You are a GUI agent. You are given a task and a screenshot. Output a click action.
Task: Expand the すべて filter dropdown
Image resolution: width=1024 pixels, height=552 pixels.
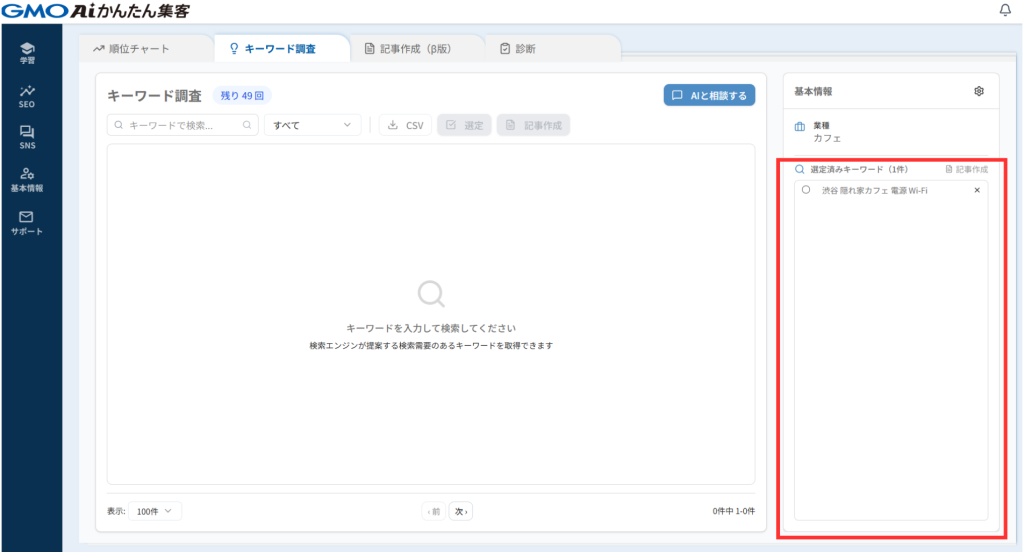point(312,126)
